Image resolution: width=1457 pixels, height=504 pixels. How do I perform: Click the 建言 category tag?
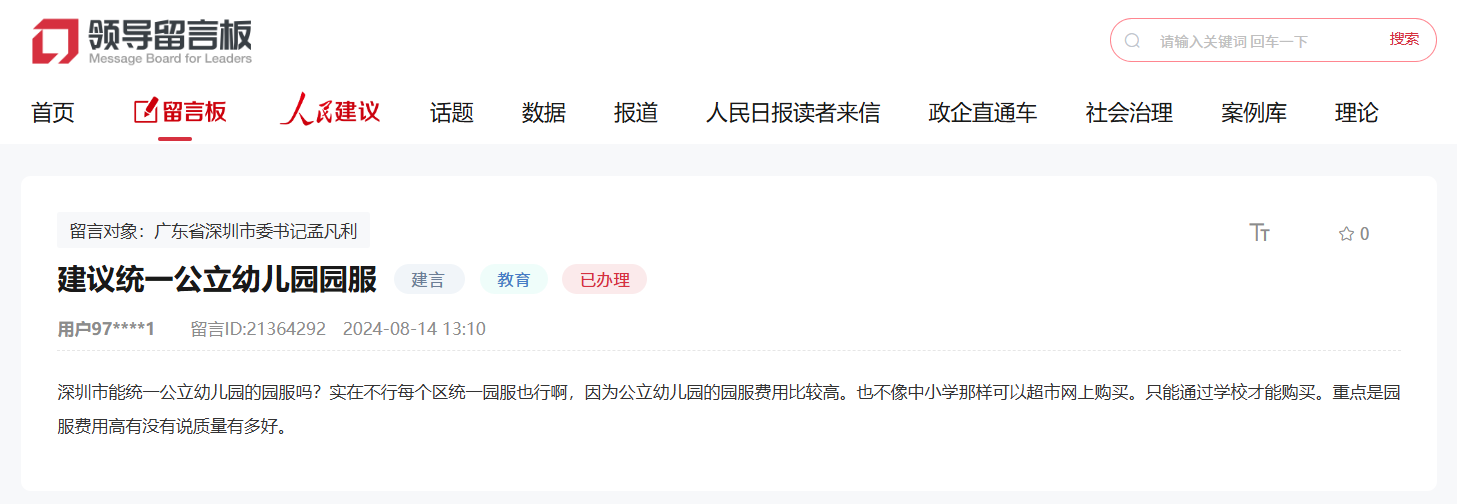pos(429,280)
